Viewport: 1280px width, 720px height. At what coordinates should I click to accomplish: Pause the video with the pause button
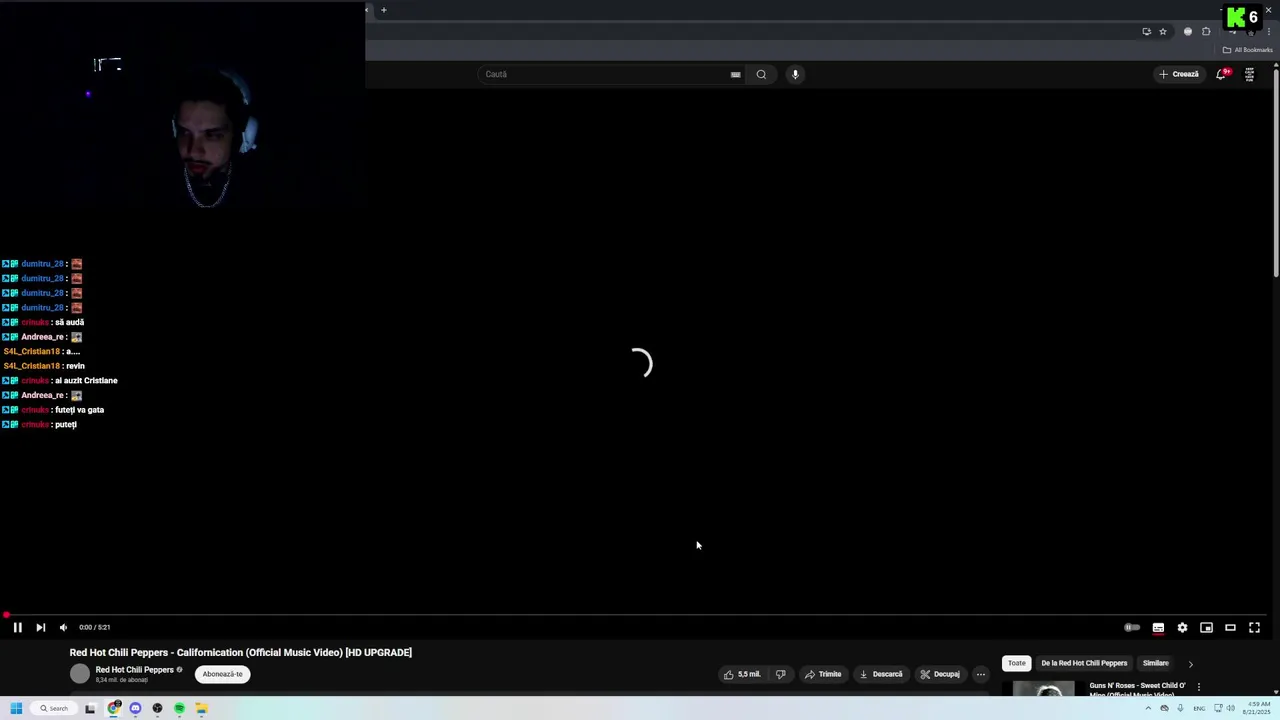click(x=17, y=627)
